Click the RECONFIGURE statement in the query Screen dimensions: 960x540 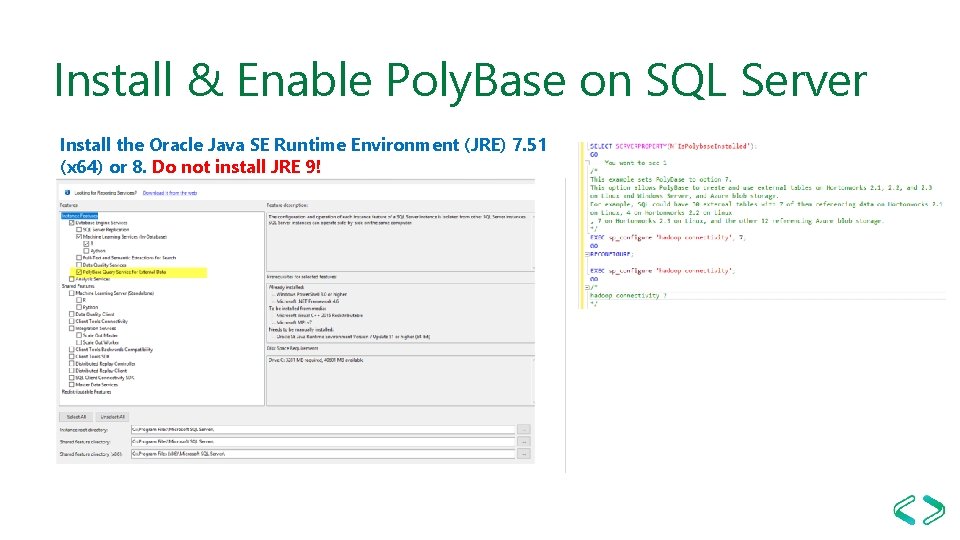[x=612, y=254]
